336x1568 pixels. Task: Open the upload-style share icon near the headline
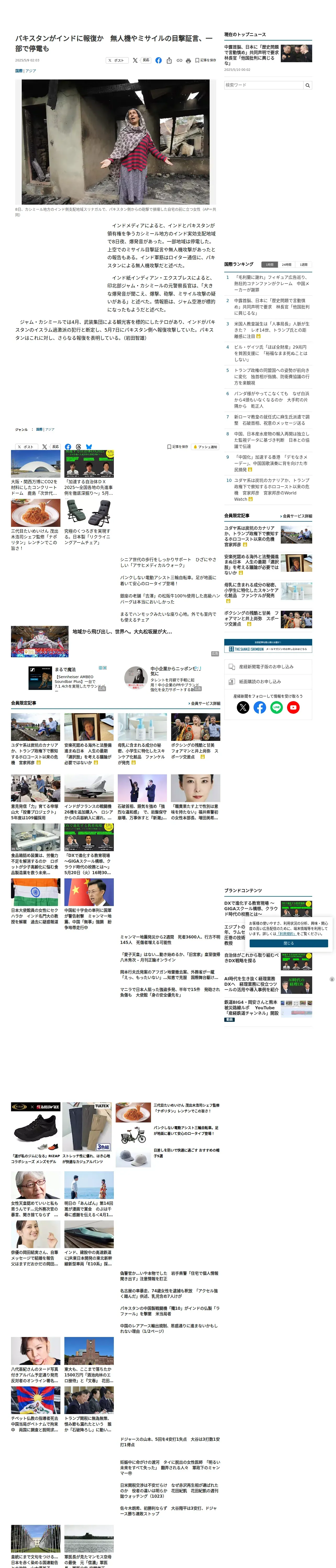tap(169, 60)
